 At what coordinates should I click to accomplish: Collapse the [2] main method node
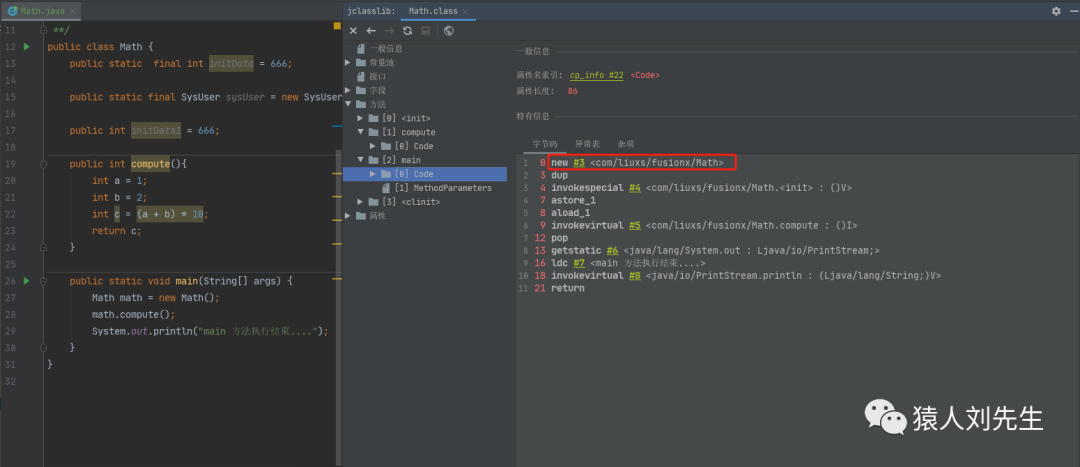pyautogui.click(x=360, y=160)
